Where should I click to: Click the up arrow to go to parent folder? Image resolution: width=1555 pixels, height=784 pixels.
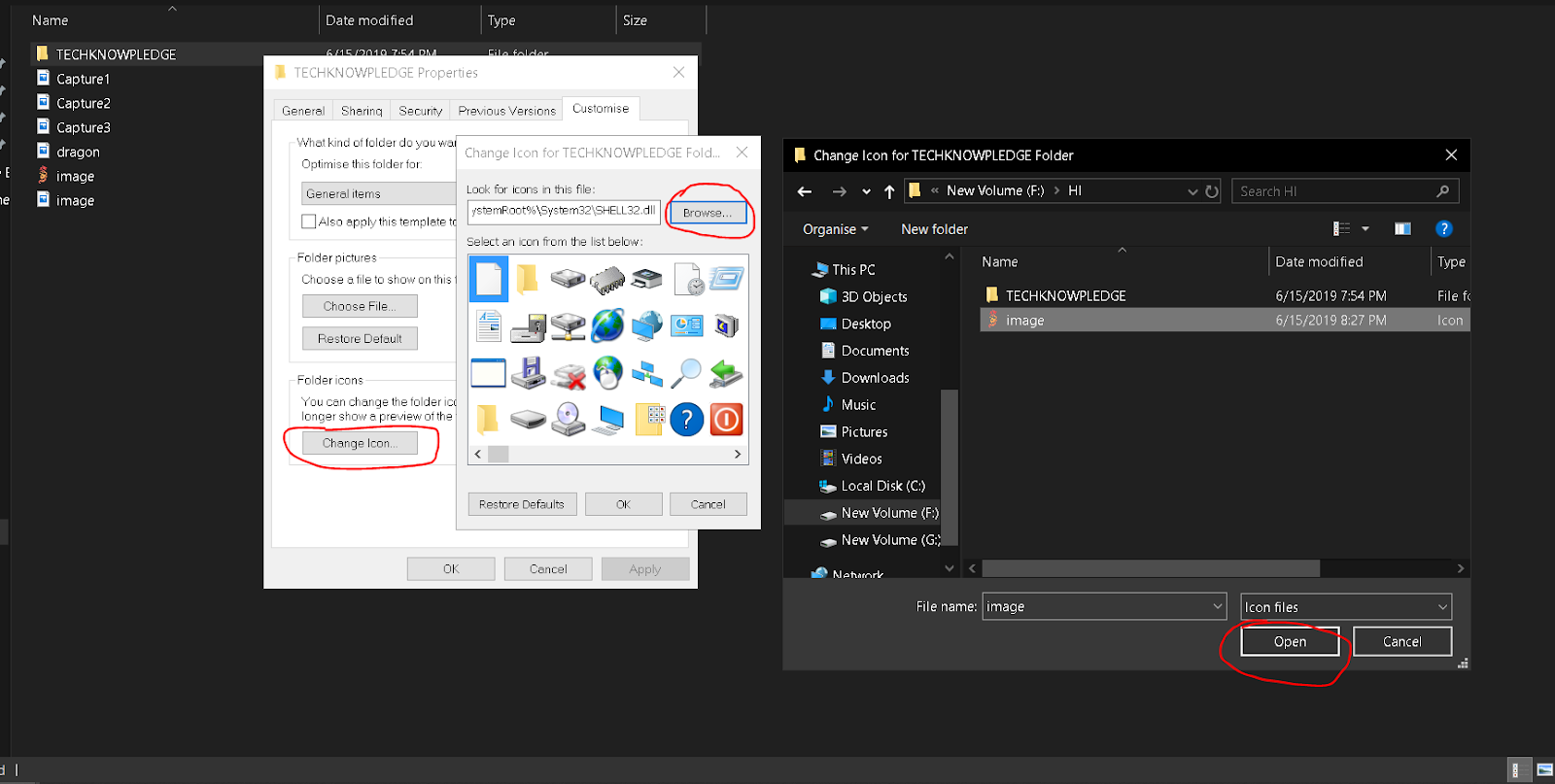tap(889, 191)
